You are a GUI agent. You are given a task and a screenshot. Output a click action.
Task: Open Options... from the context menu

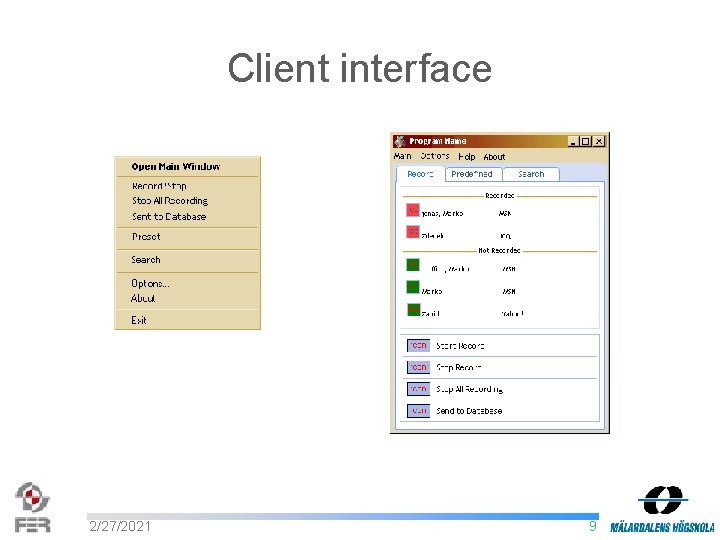click(x=150, y=283)
